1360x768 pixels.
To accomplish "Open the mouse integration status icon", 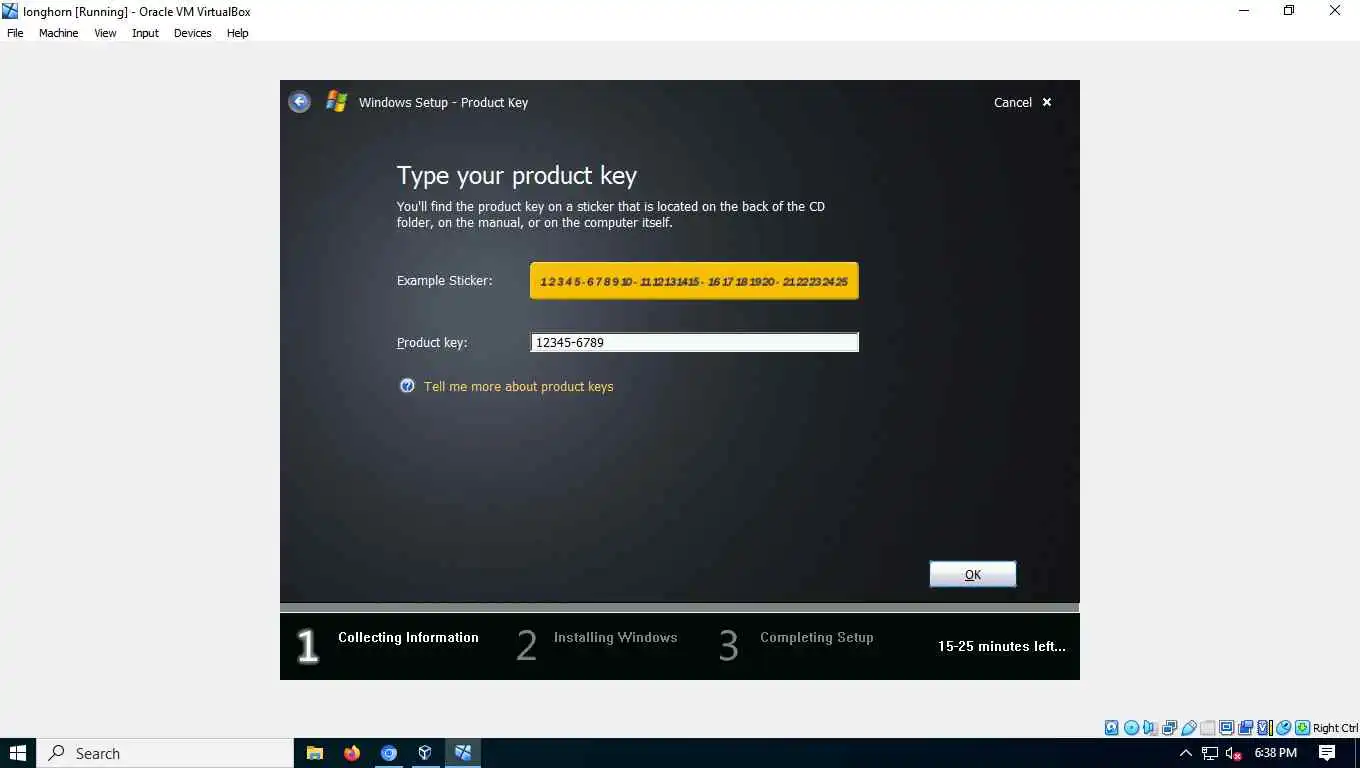I will click(x=1283, y=728).
